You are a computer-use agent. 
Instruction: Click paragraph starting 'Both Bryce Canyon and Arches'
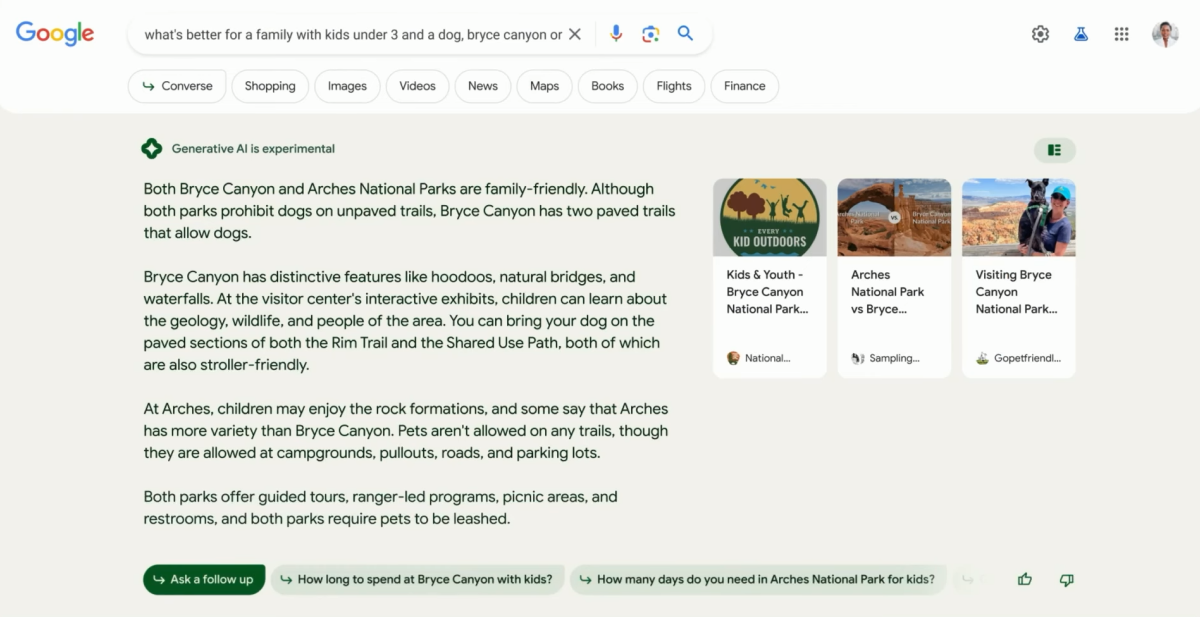409,211
